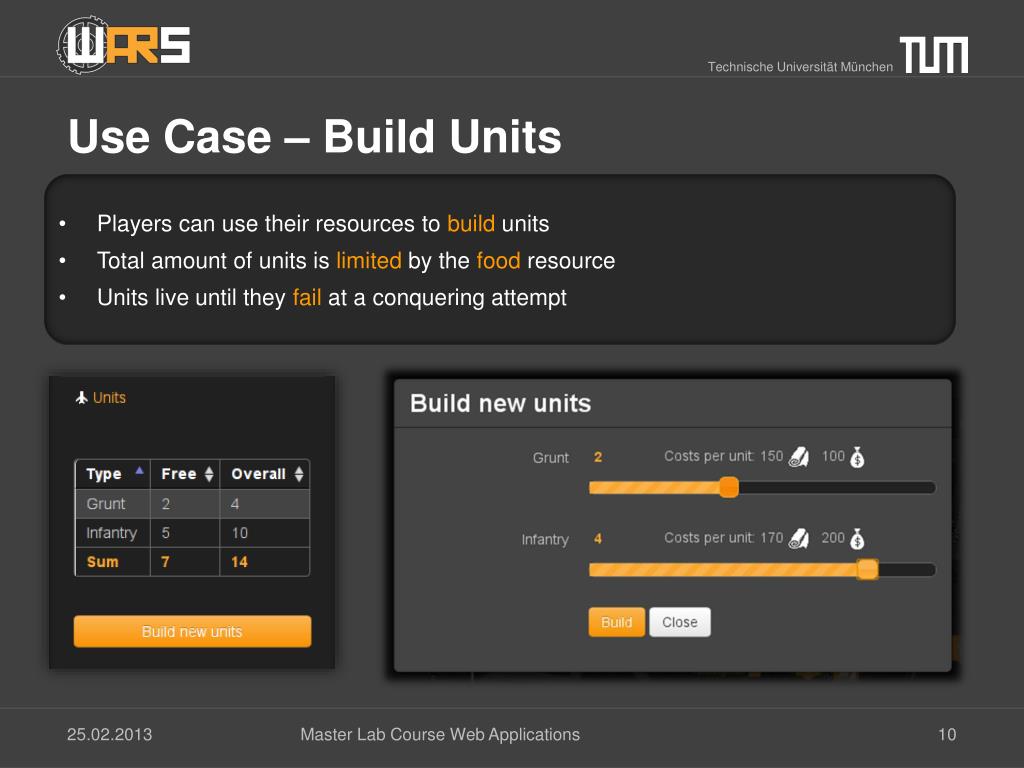1024x768 pixels.
Task: Click the WARS logo
Action: click(123, 45)
